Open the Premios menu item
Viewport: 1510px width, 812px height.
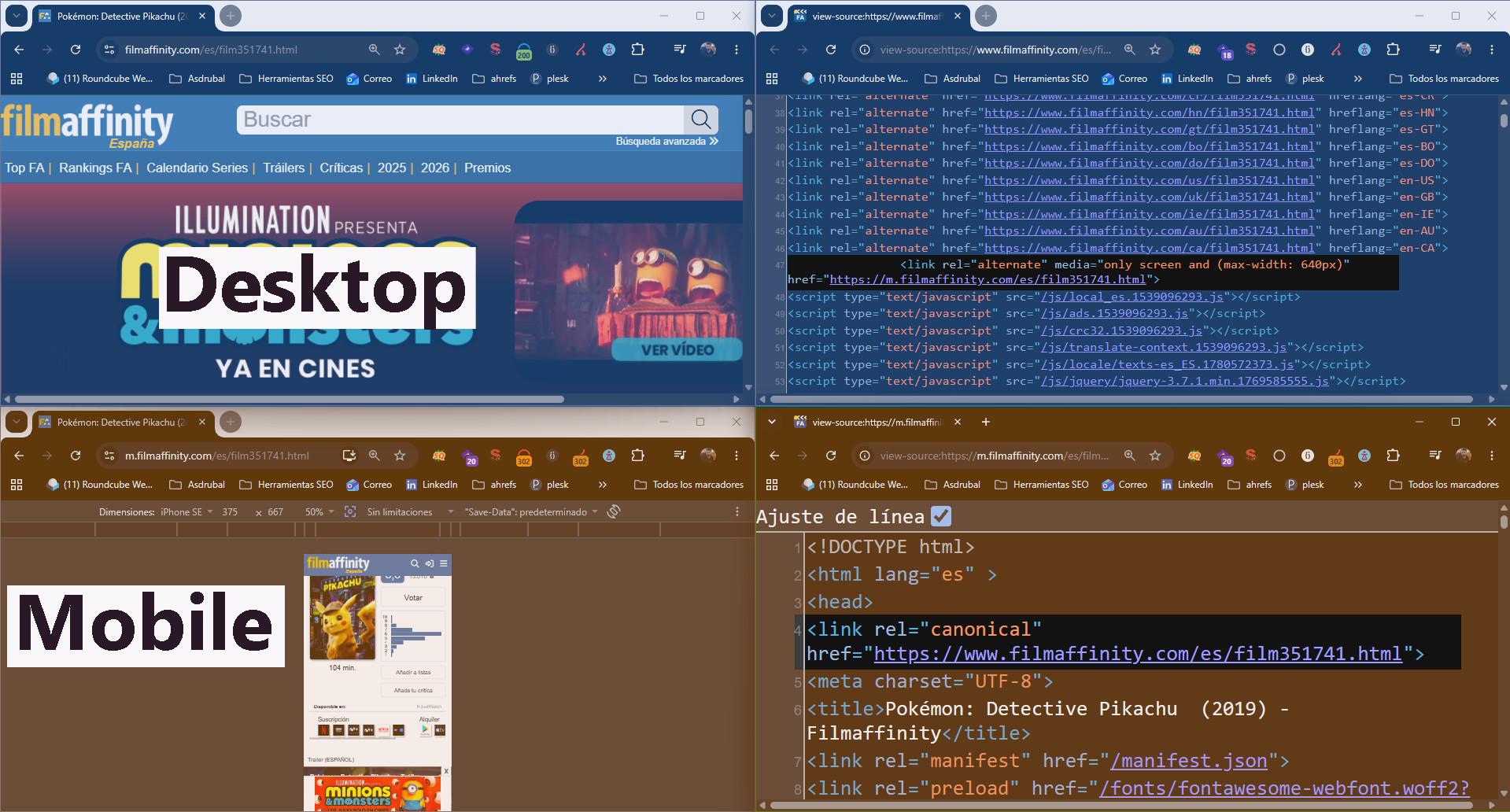point(487,168)
